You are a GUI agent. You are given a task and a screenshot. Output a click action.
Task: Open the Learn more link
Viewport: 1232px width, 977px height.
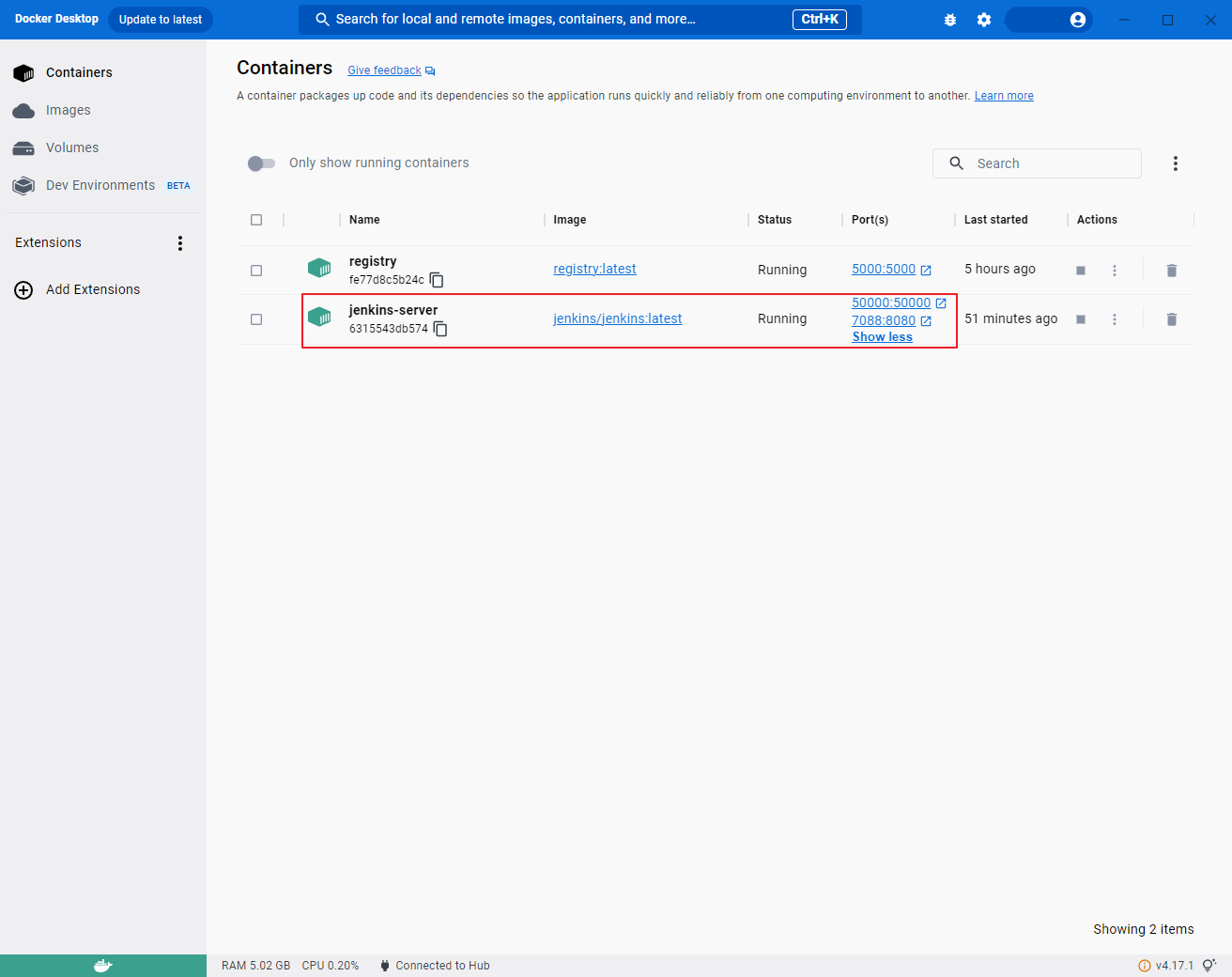pos(1004,96)
